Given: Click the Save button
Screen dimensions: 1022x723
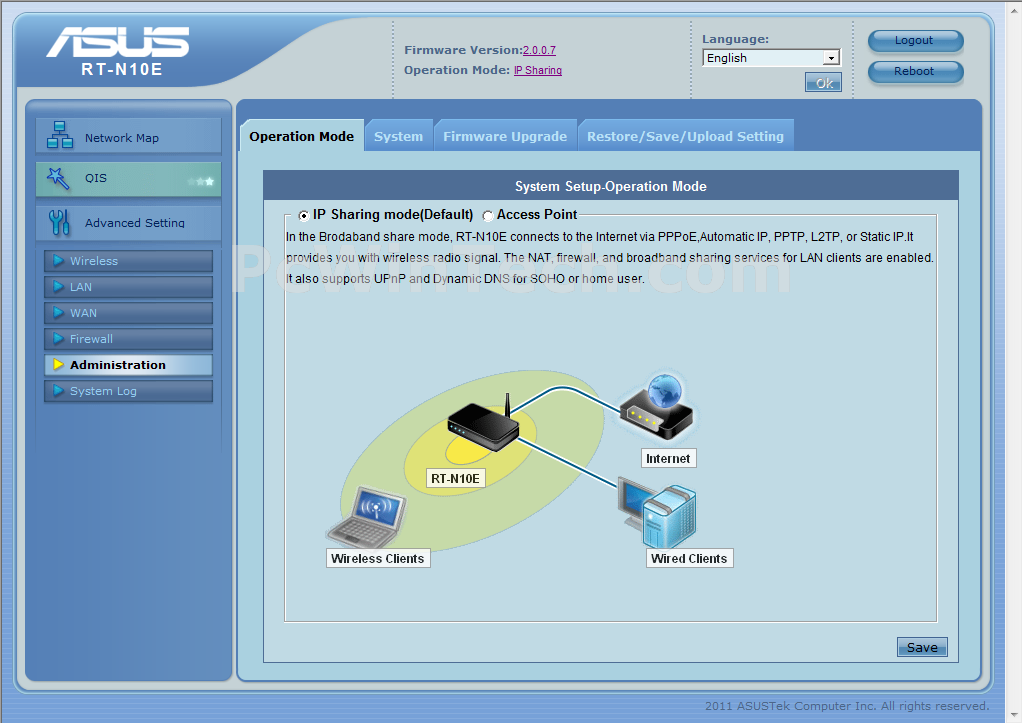Looking at the screenshot, I should pos(922,647).
